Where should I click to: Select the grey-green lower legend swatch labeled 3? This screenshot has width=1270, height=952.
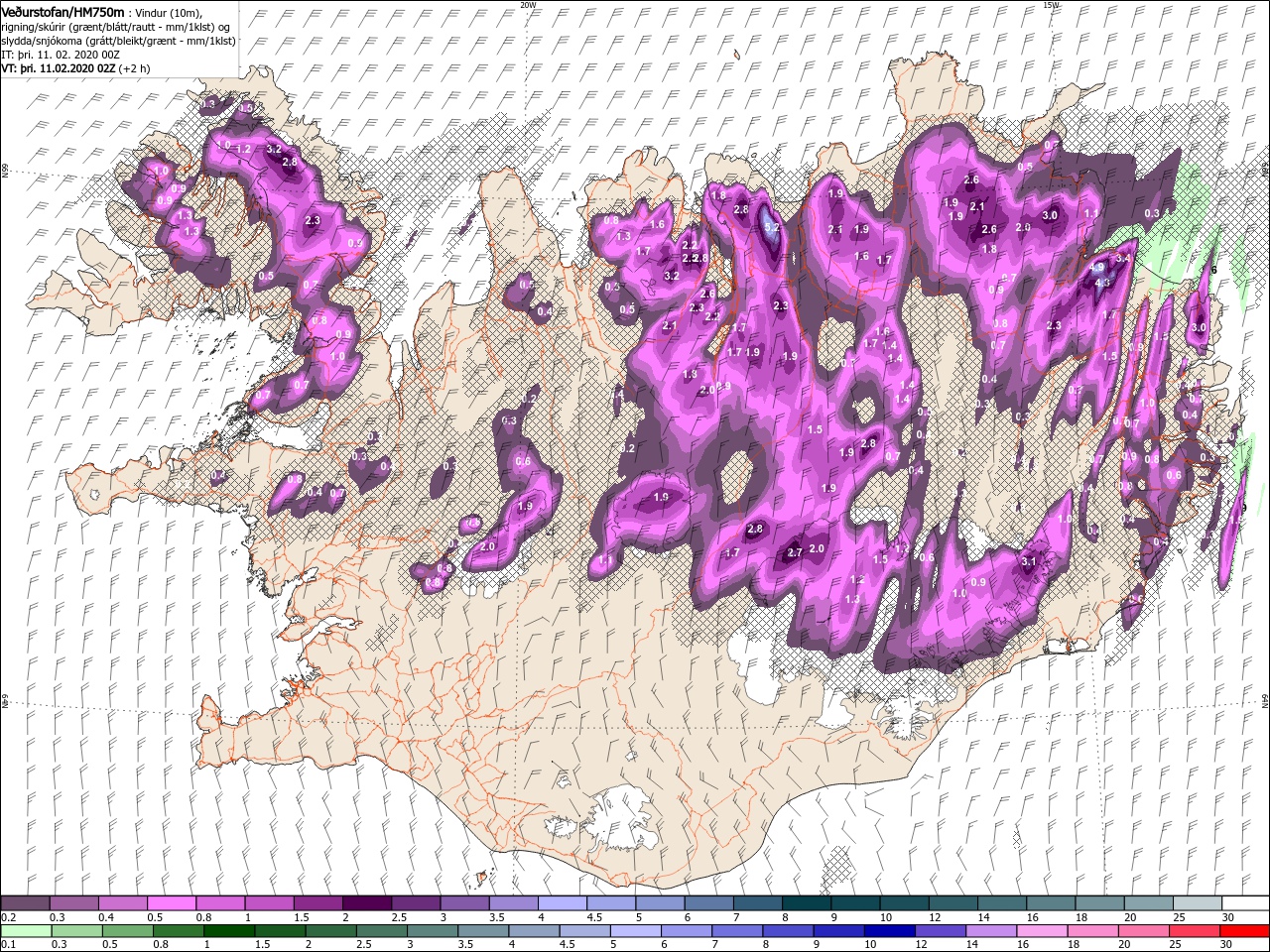click(432, 931)
